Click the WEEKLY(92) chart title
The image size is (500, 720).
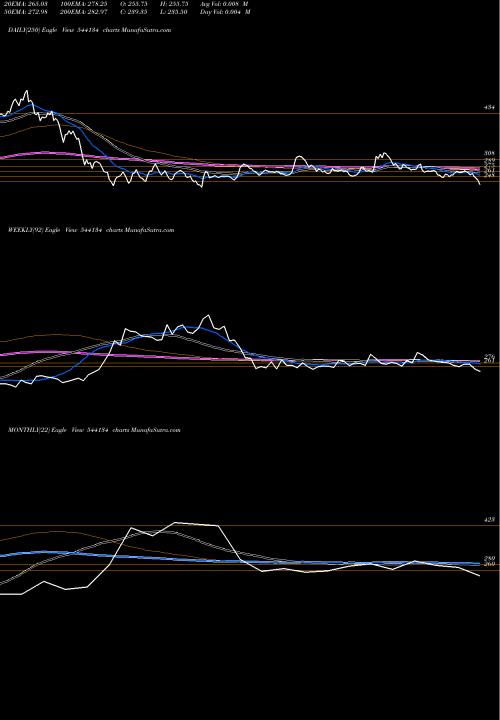pos(91,230)
